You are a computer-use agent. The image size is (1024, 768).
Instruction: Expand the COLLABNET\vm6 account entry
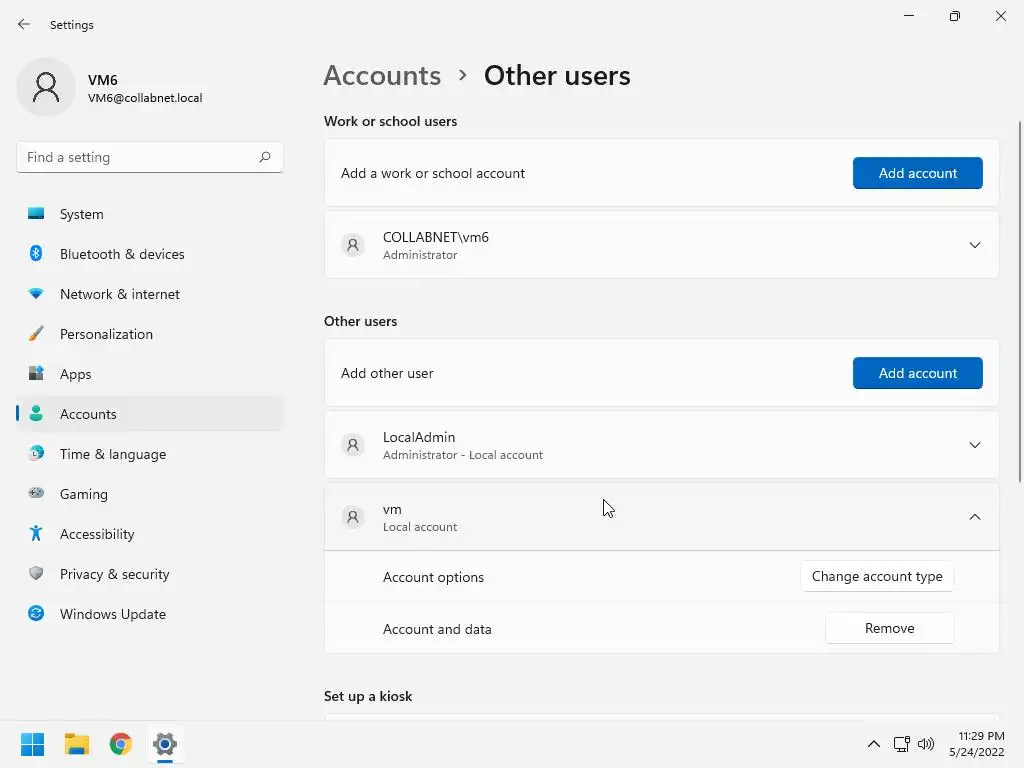tap(974, 245)
